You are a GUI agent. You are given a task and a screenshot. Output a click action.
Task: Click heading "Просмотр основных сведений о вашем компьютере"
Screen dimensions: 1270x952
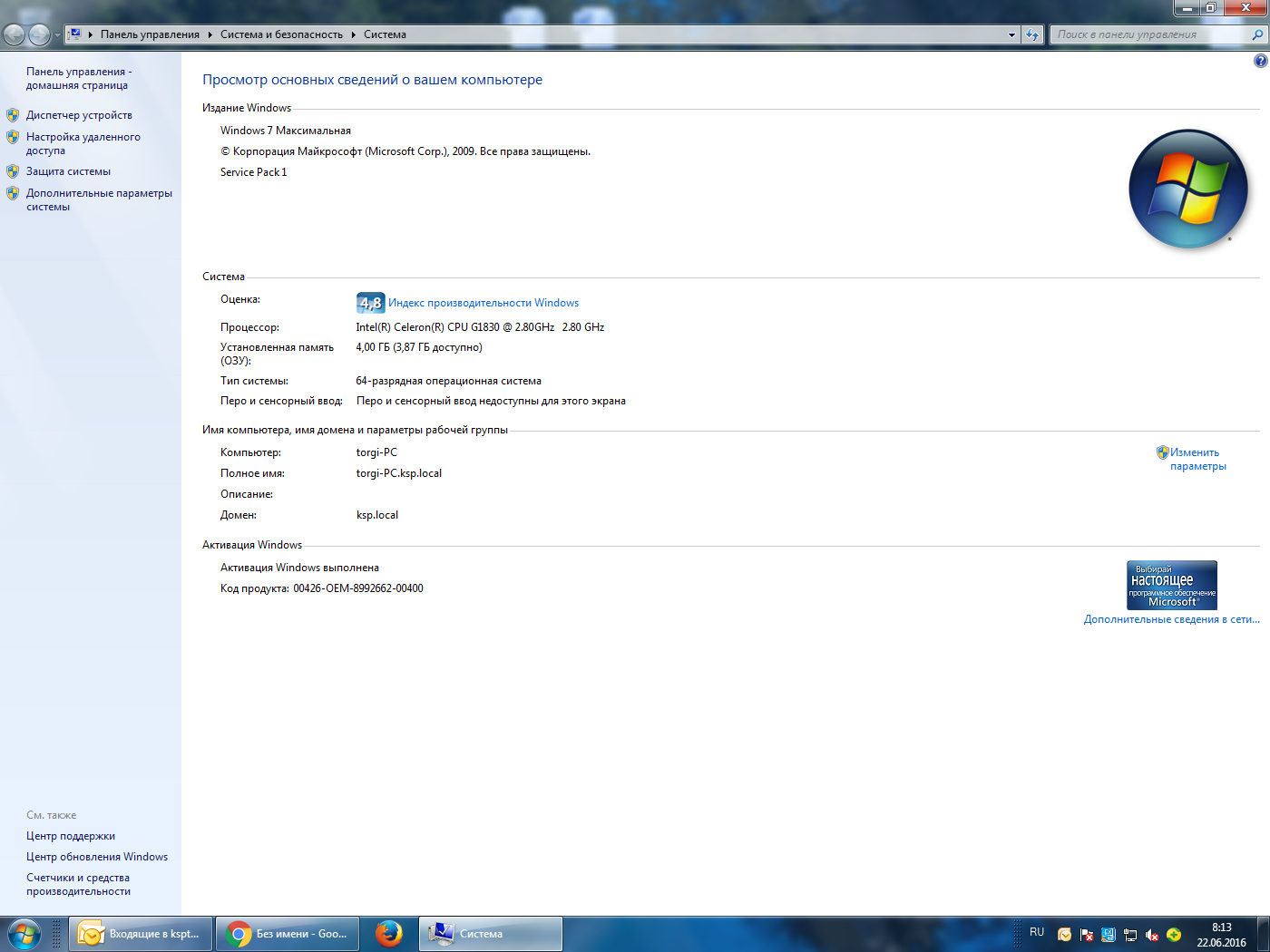(x=372, y=80)
